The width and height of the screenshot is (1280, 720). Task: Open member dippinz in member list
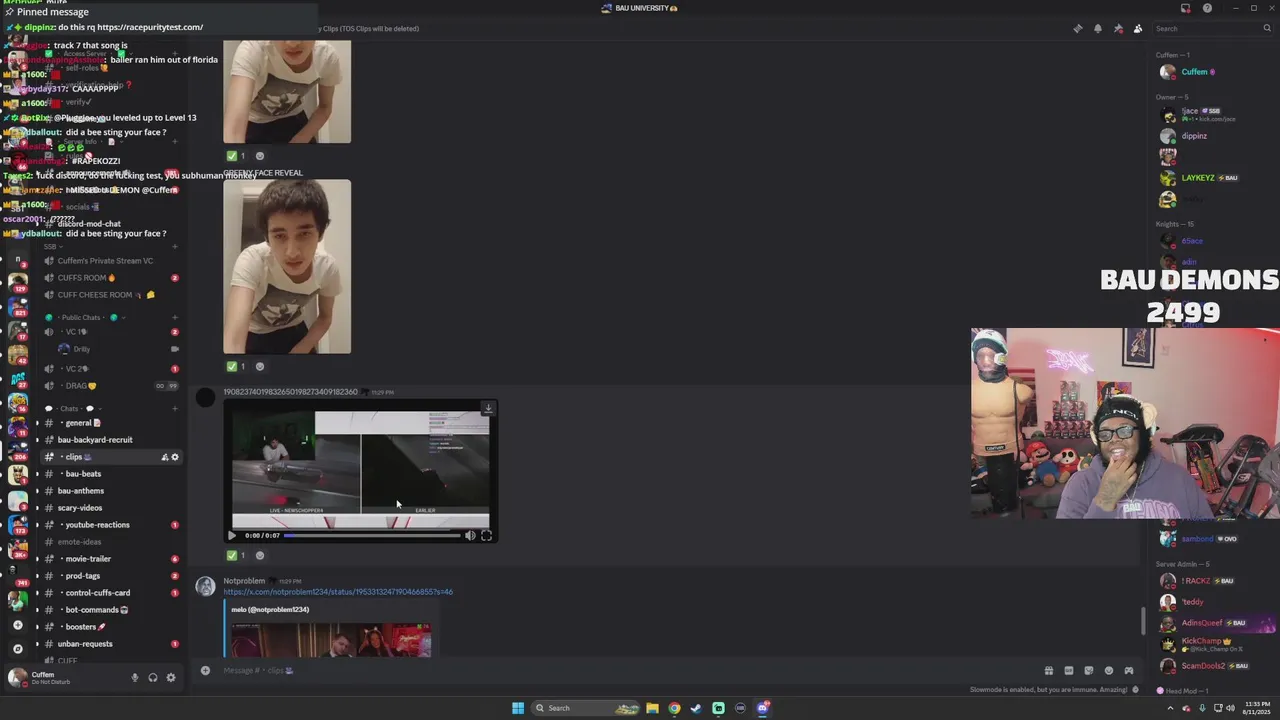pyautogui.click(x=1194, y=136)
